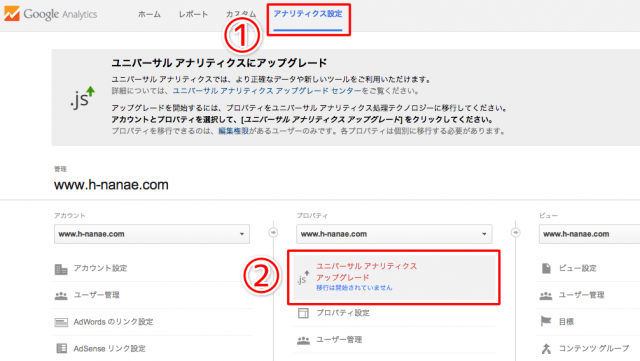Open the レポート tab
640x361 pixels.
tap(193, 14)
